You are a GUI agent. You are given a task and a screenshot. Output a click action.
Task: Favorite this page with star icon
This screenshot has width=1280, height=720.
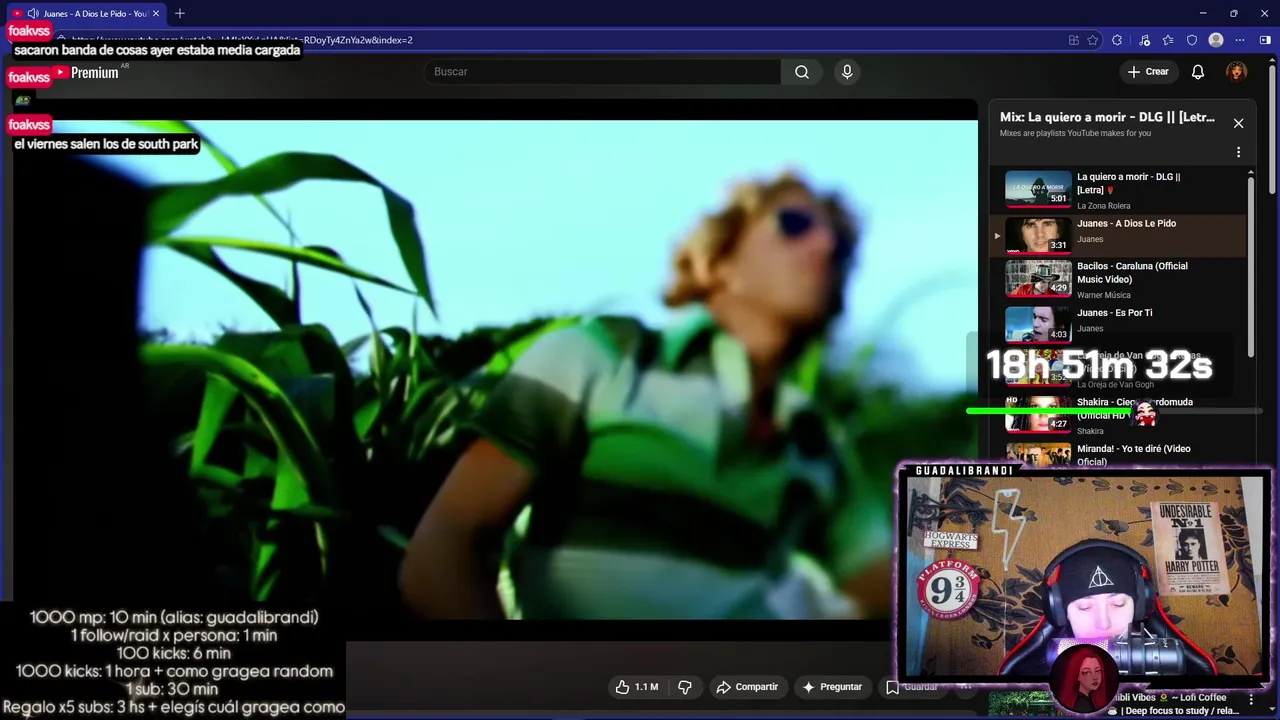[1093, 40]
